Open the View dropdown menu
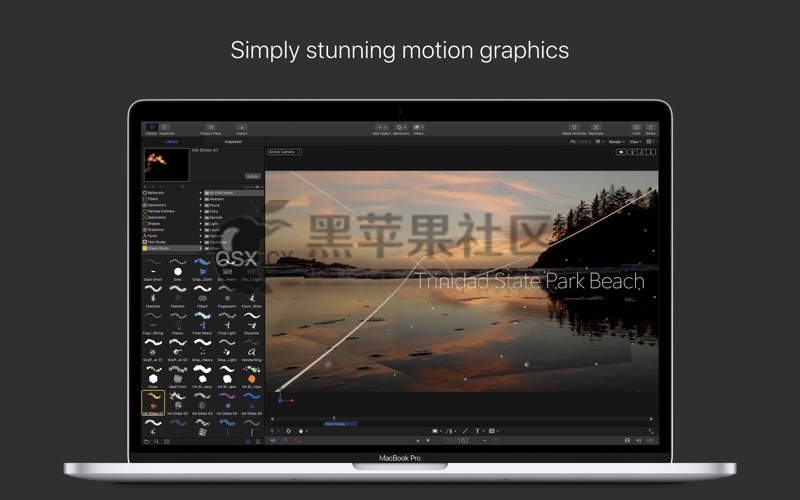The image size is (800, 500). [635, 142]
